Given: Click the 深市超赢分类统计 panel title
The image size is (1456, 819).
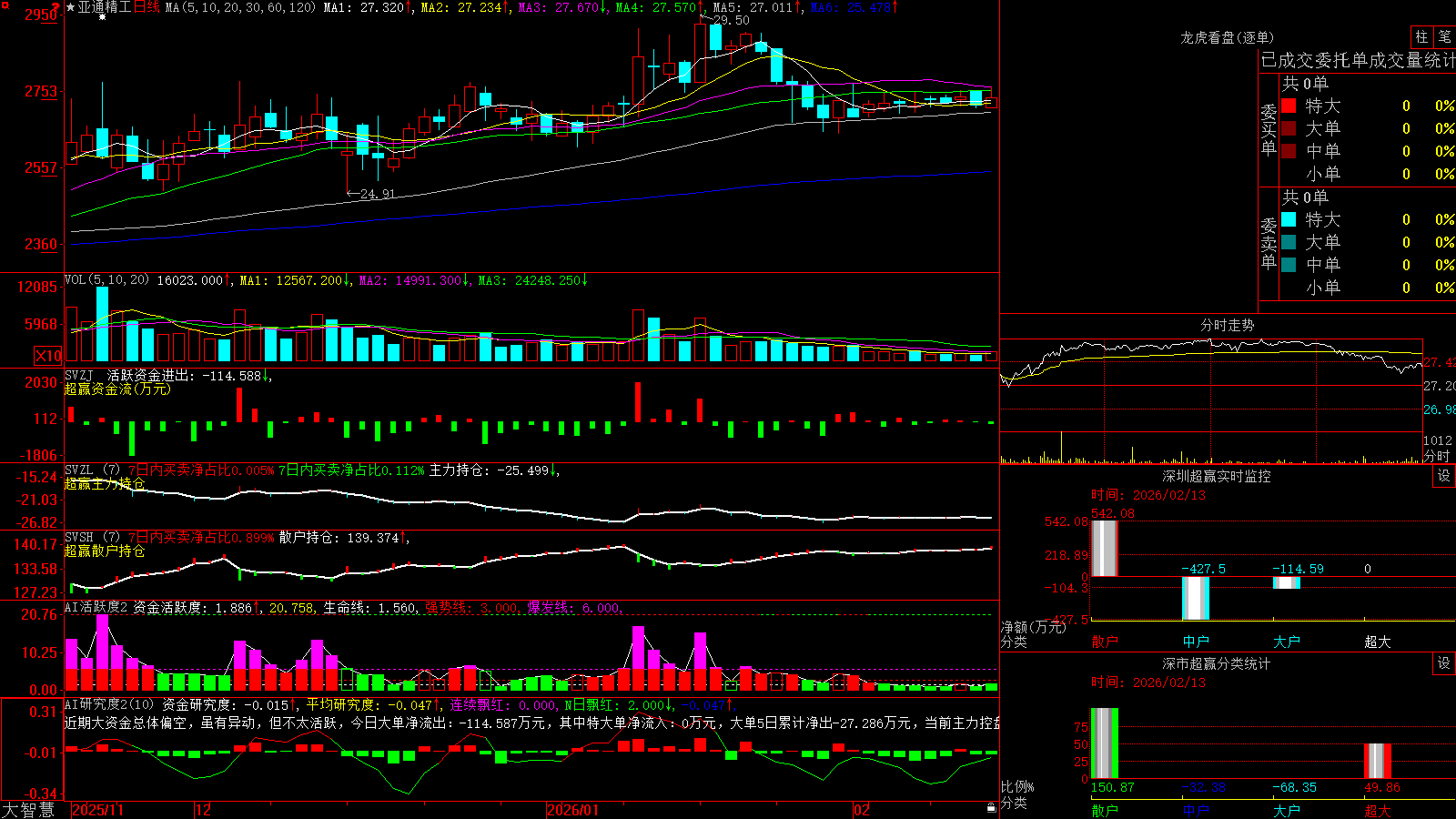Looking at the screenshot, I should [1217, 663].
